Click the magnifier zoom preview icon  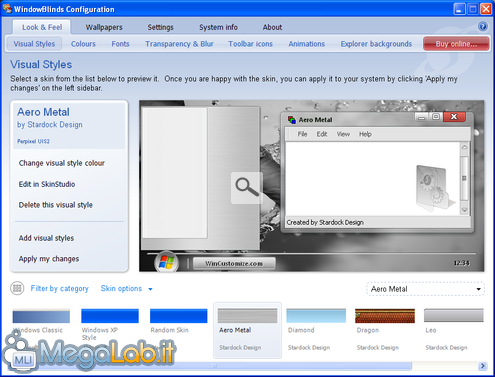[x=247, y=188]
